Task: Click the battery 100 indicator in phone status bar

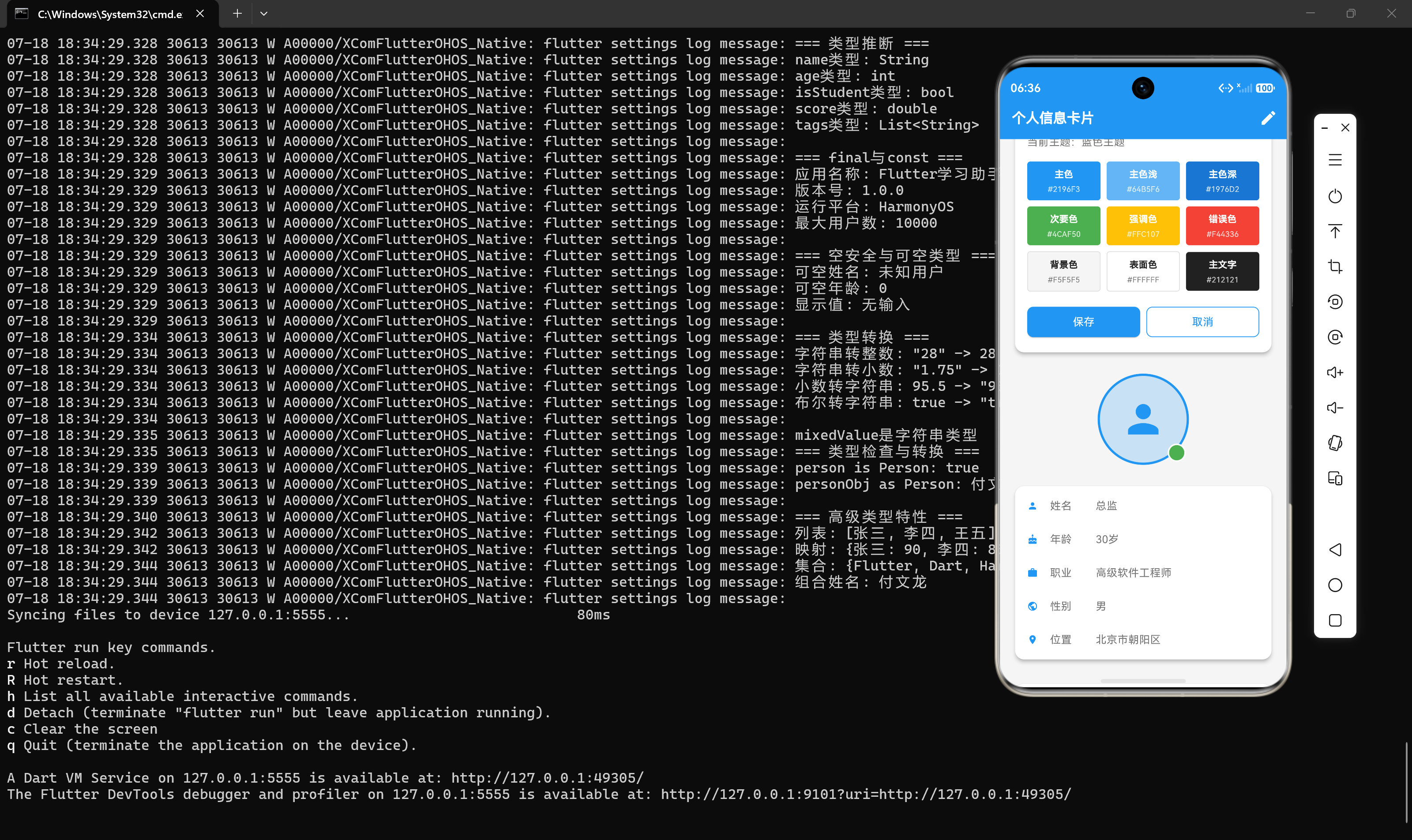Action: click(x=1265, y=88)
